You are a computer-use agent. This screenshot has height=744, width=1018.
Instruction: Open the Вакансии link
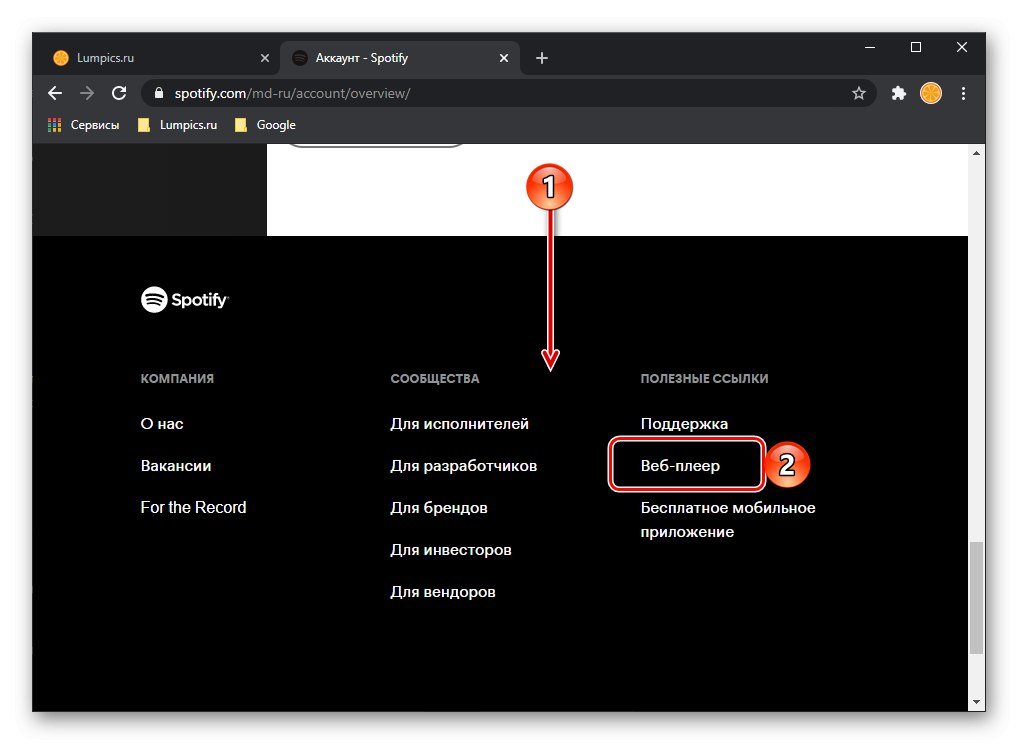pyautogui.click(x=176, y=466)
